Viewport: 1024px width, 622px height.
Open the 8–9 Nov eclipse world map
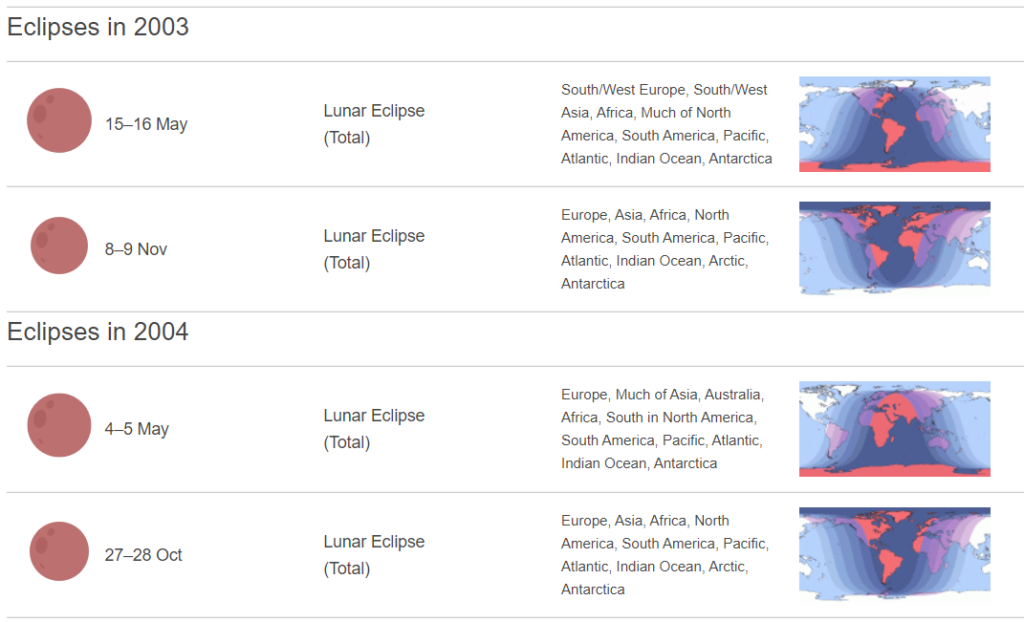(894, 248)
